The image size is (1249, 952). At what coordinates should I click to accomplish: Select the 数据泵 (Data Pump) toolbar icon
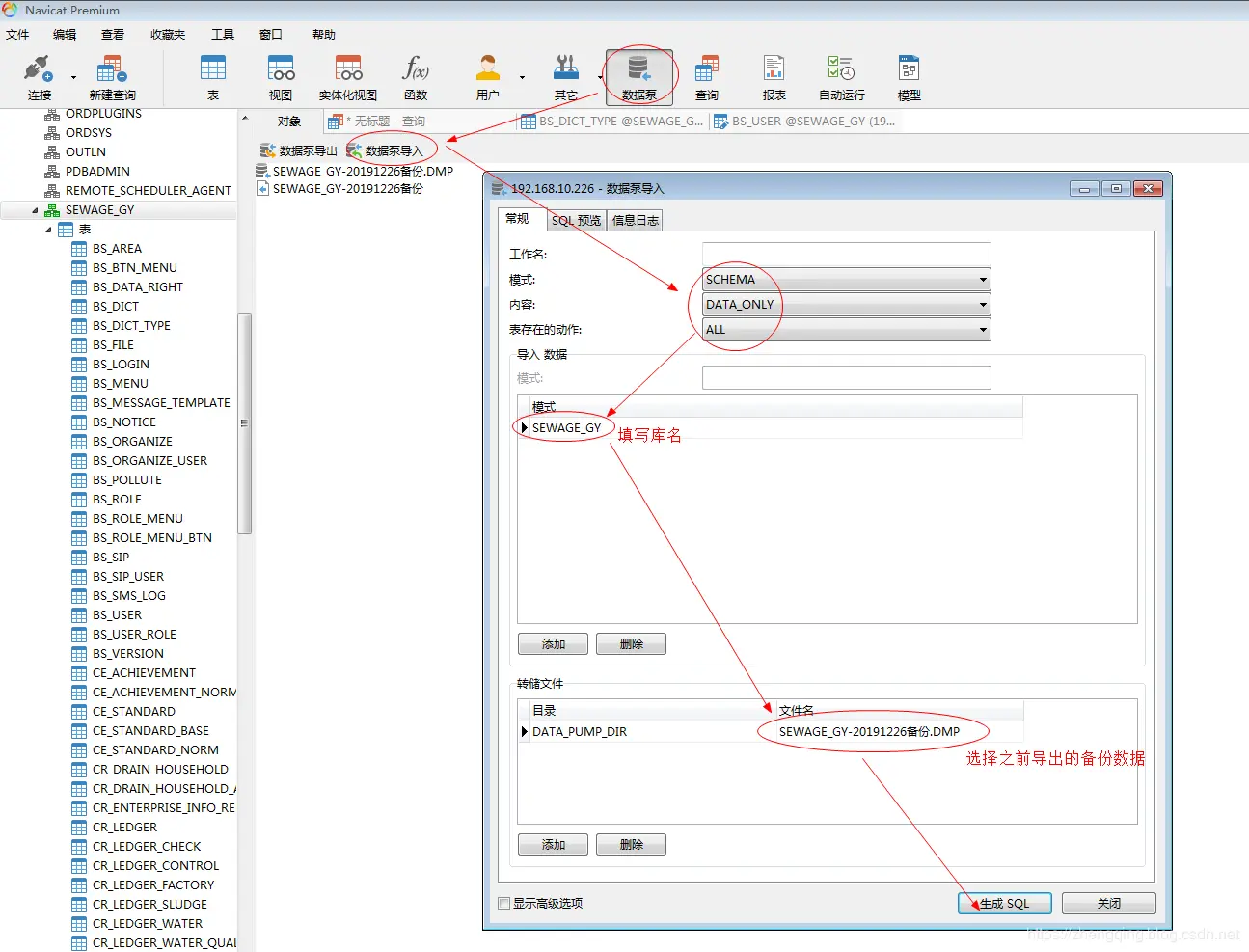pos(638,69)
